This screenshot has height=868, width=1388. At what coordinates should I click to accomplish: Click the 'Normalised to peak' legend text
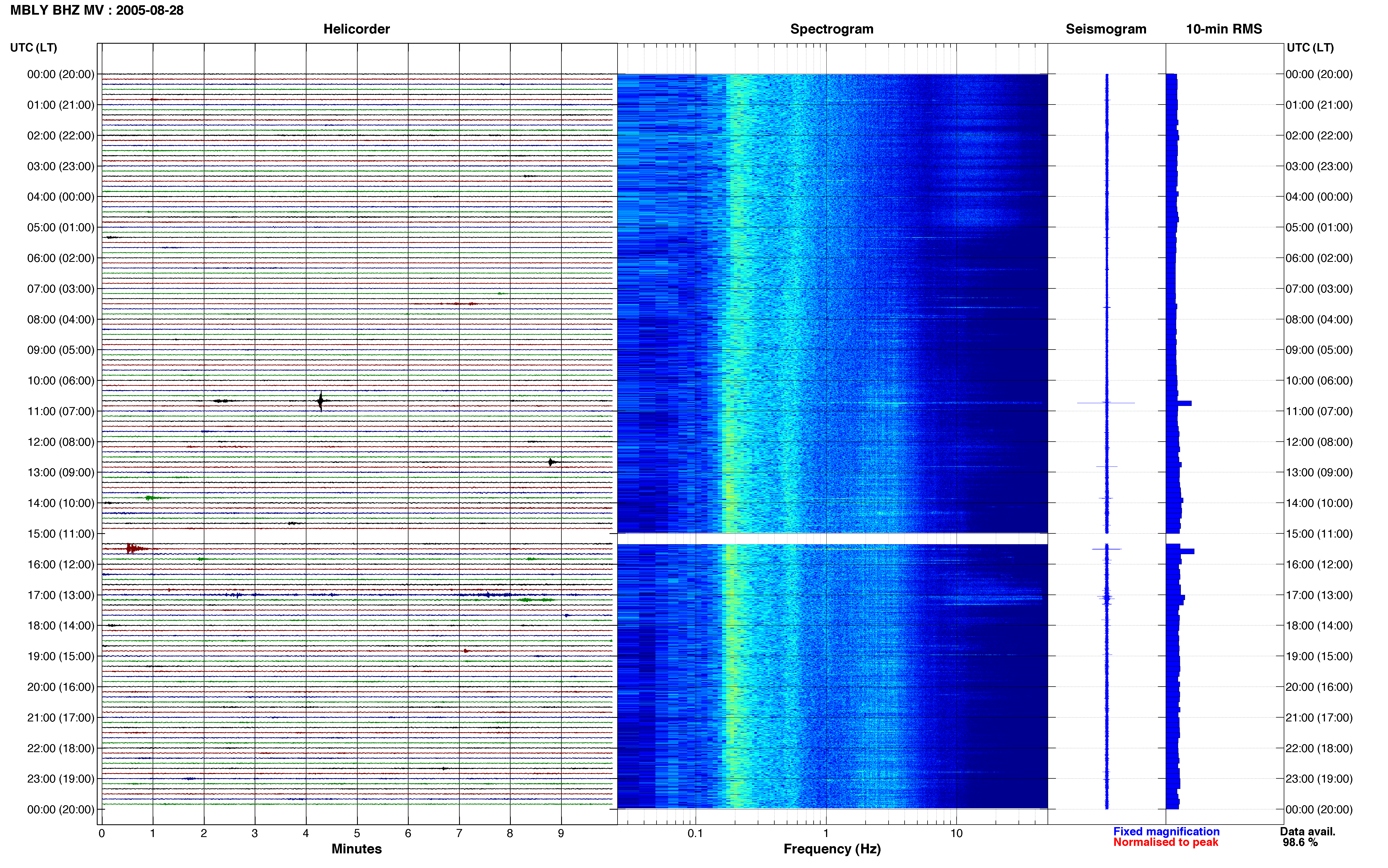(1166, 842)
